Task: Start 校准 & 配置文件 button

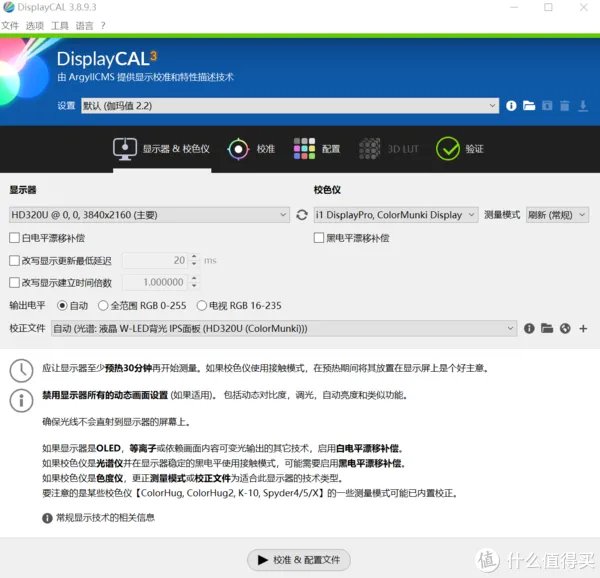Action: coord(299,560)
